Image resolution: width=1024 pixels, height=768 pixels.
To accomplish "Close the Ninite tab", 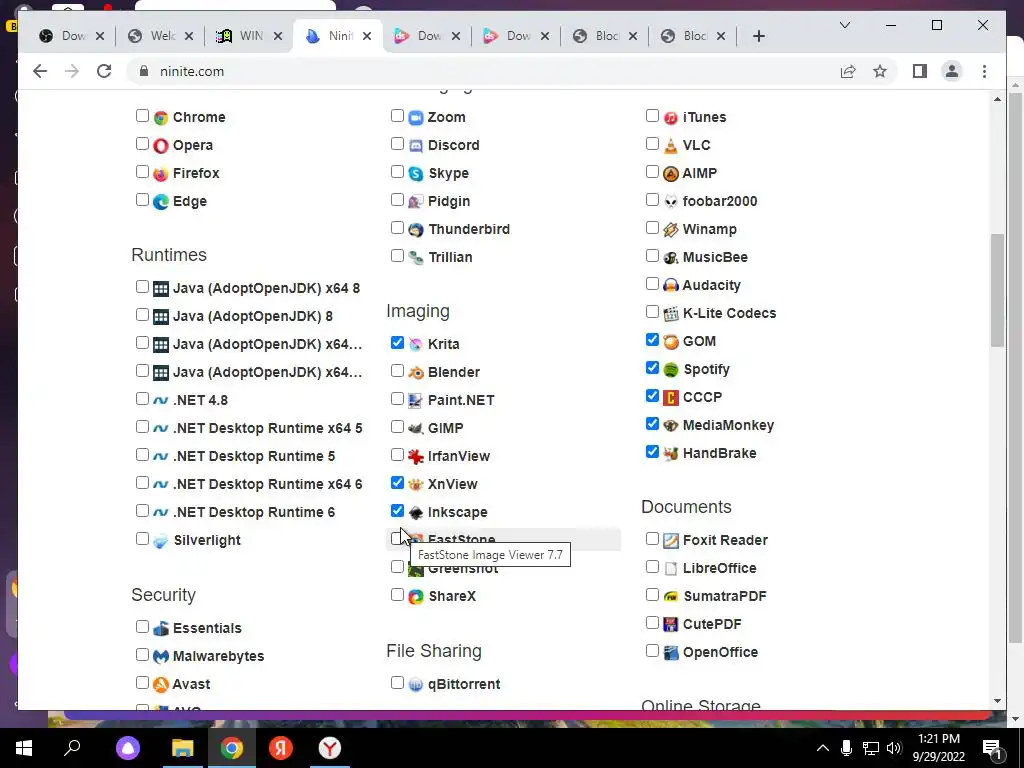I will tap(367, 36).
